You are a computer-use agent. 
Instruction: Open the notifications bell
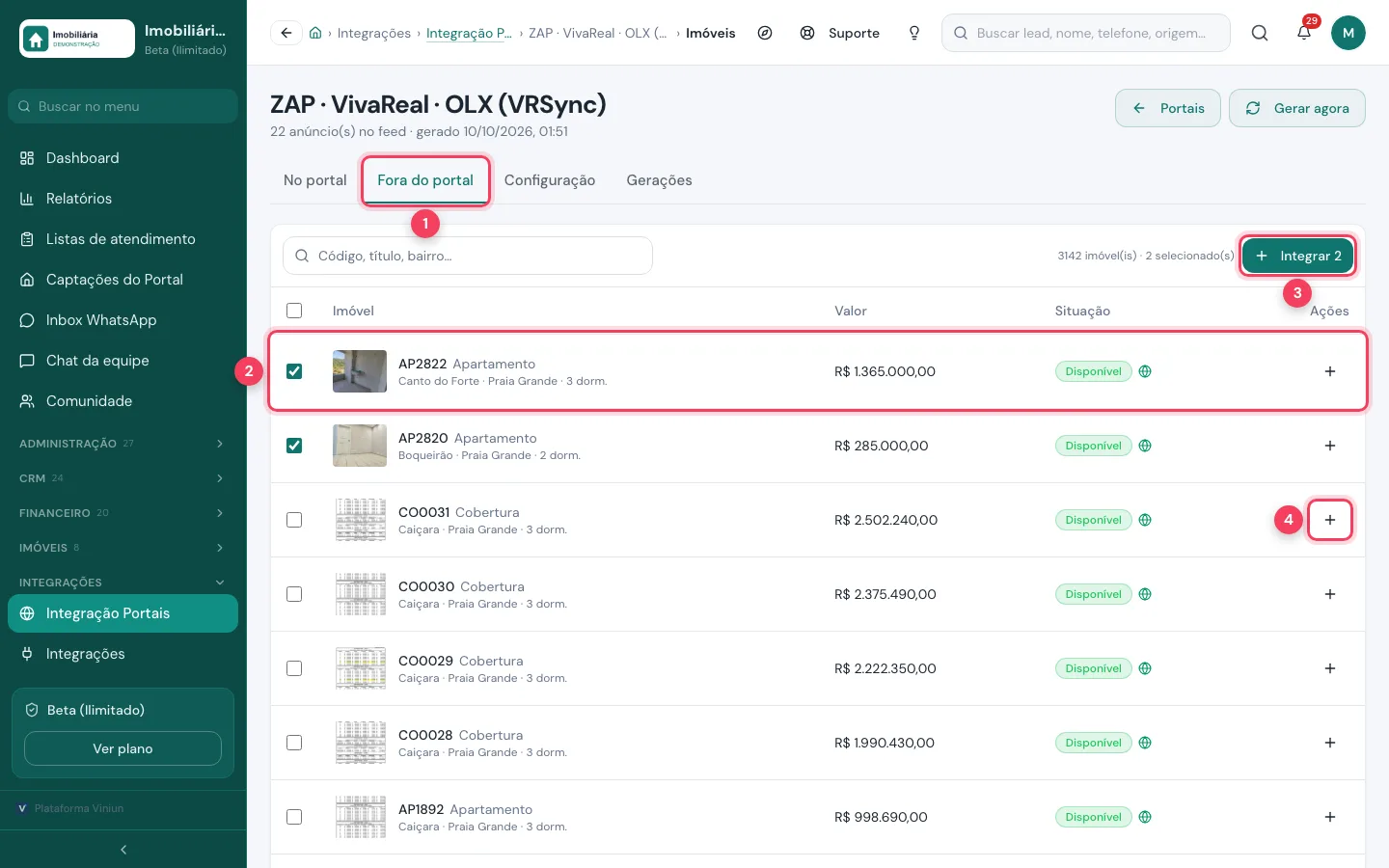[x=1304, y=33]
